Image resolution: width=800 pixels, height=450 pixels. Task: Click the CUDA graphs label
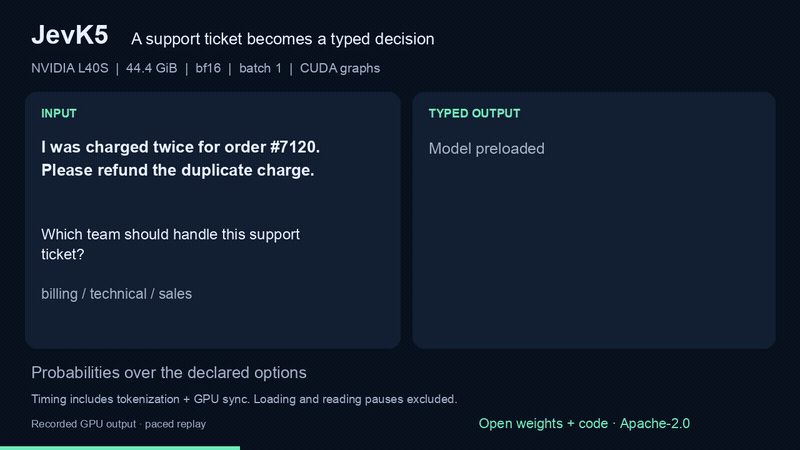(340, 68)
